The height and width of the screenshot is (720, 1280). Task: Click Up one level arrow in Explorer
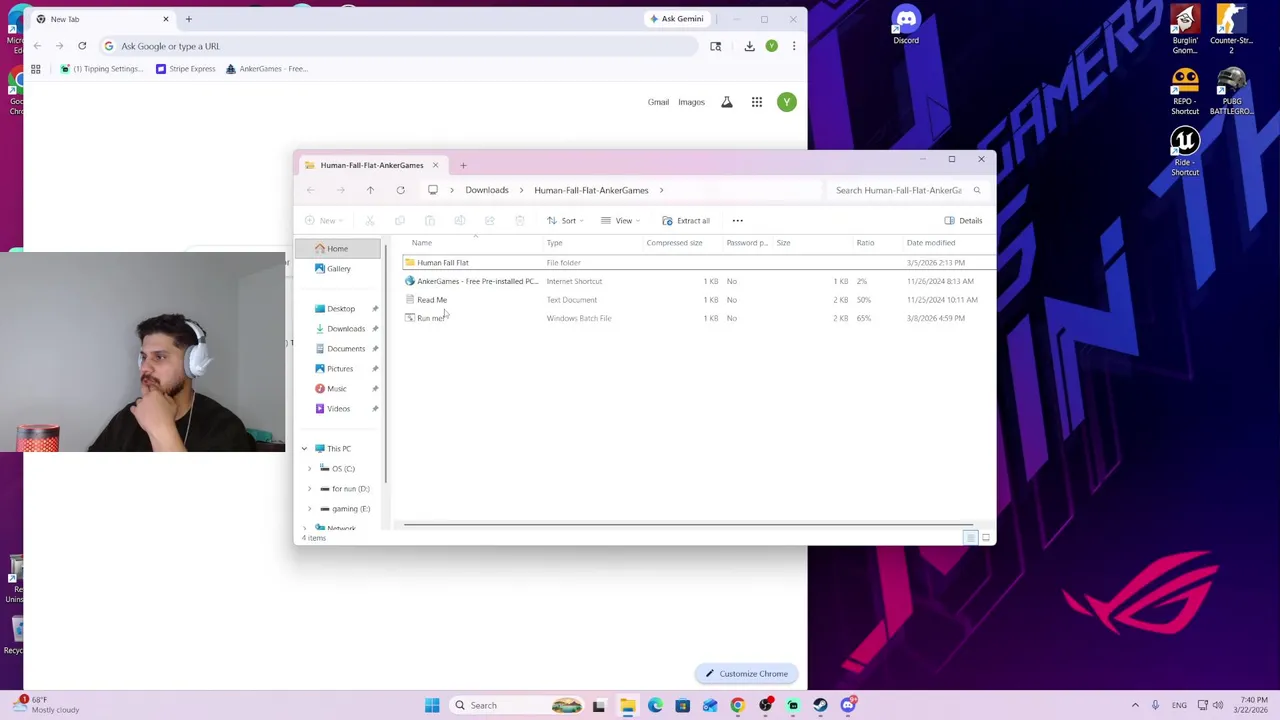click(370, 190)
